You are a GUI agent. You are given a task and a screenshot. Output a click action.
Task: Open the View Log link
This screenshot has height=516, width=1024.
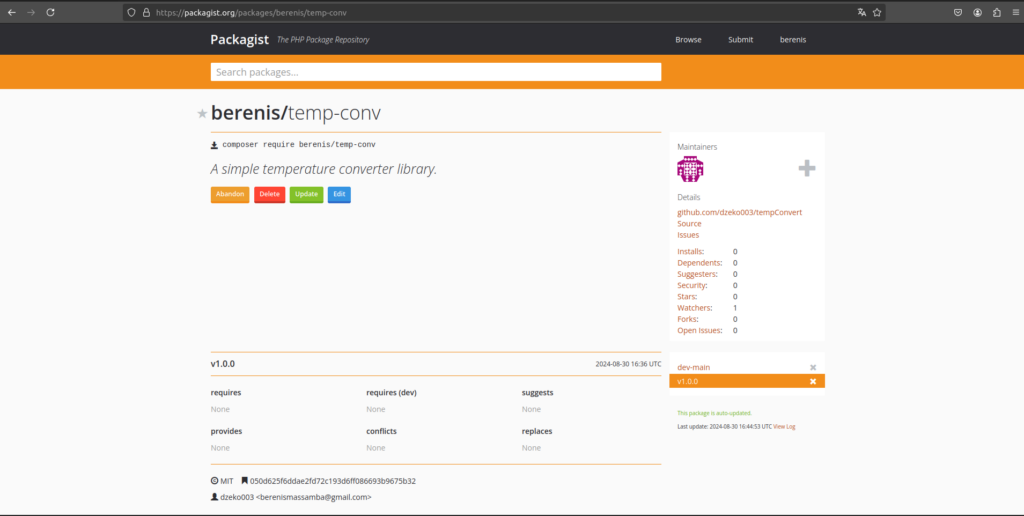(784, 426)
